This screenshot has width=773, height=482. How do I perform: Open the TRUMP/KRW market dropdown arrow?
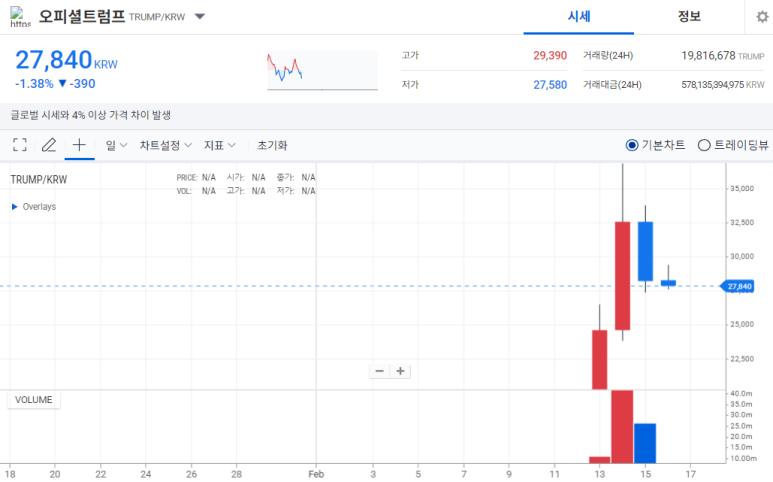[x=200, y=17]
